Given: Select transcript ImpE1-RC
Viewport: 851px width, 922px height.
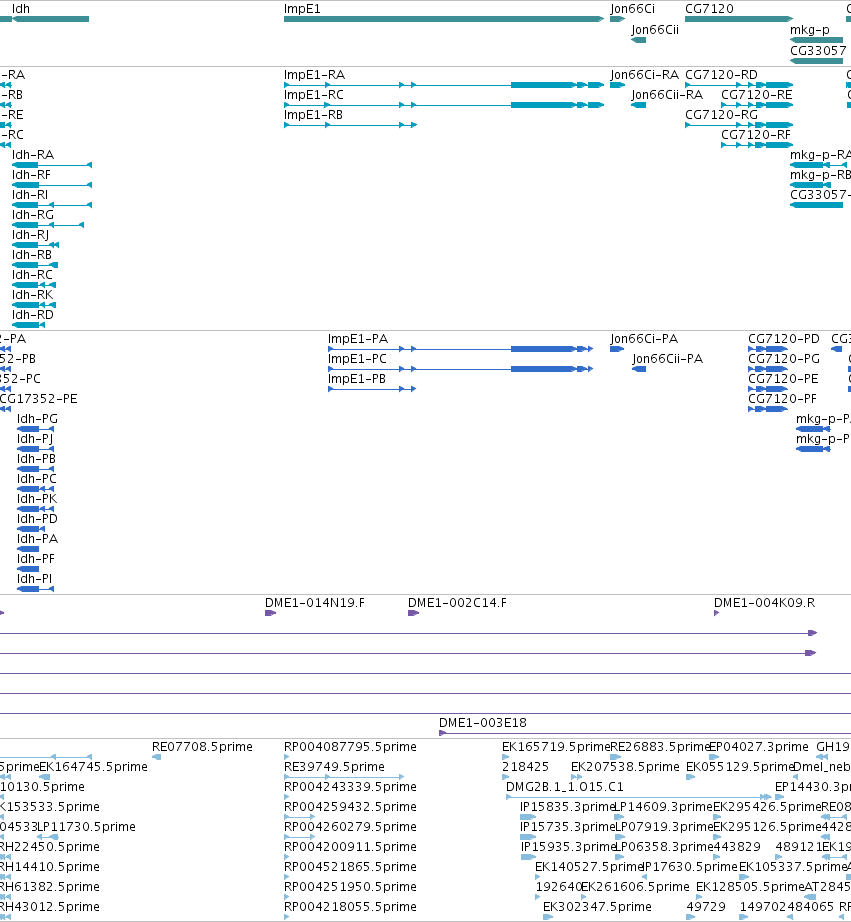Looking at the screenshot, I should coord(444,105).
